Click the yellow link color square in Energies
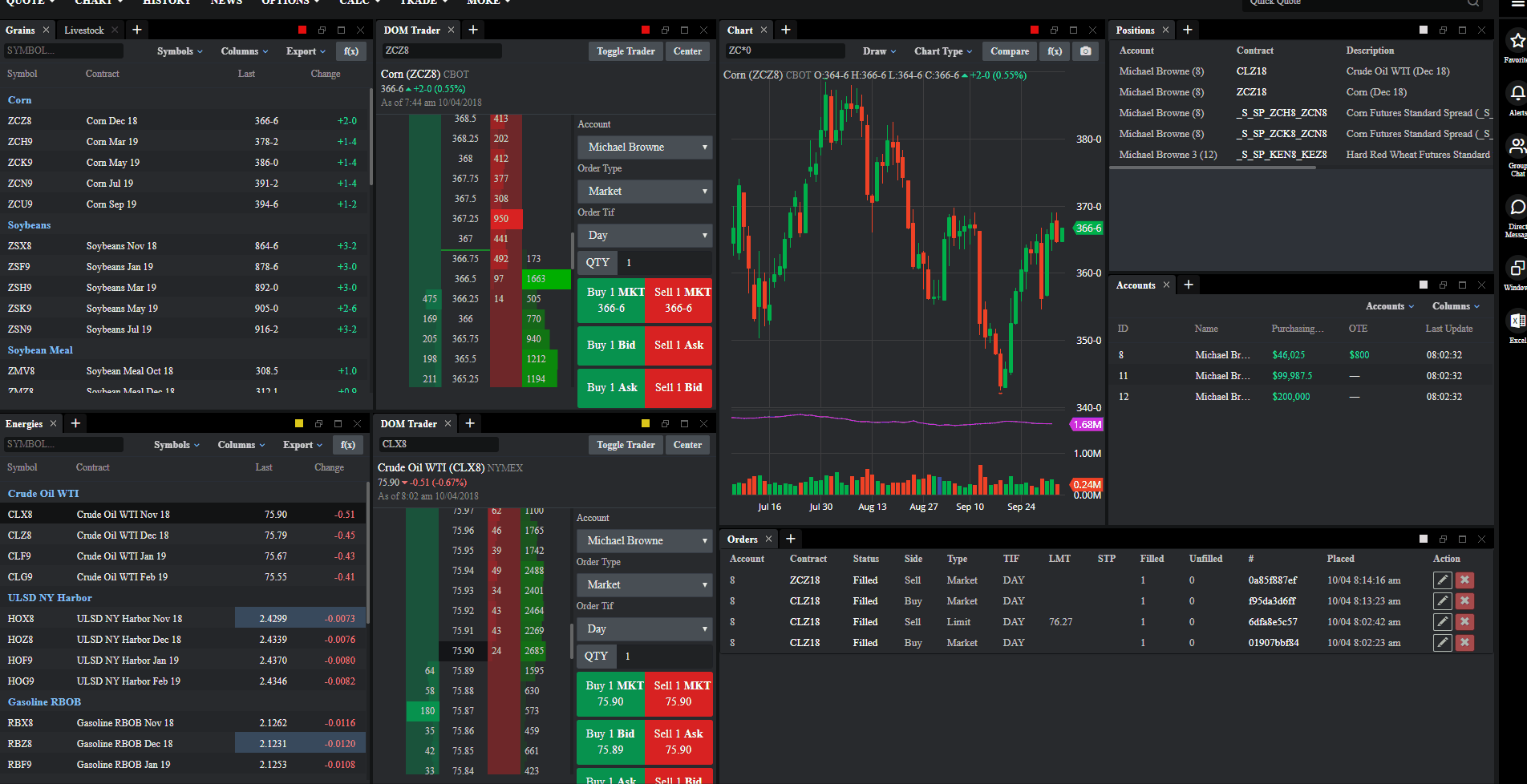Viewport: 1527px width, 784px height. coord(299,423)
